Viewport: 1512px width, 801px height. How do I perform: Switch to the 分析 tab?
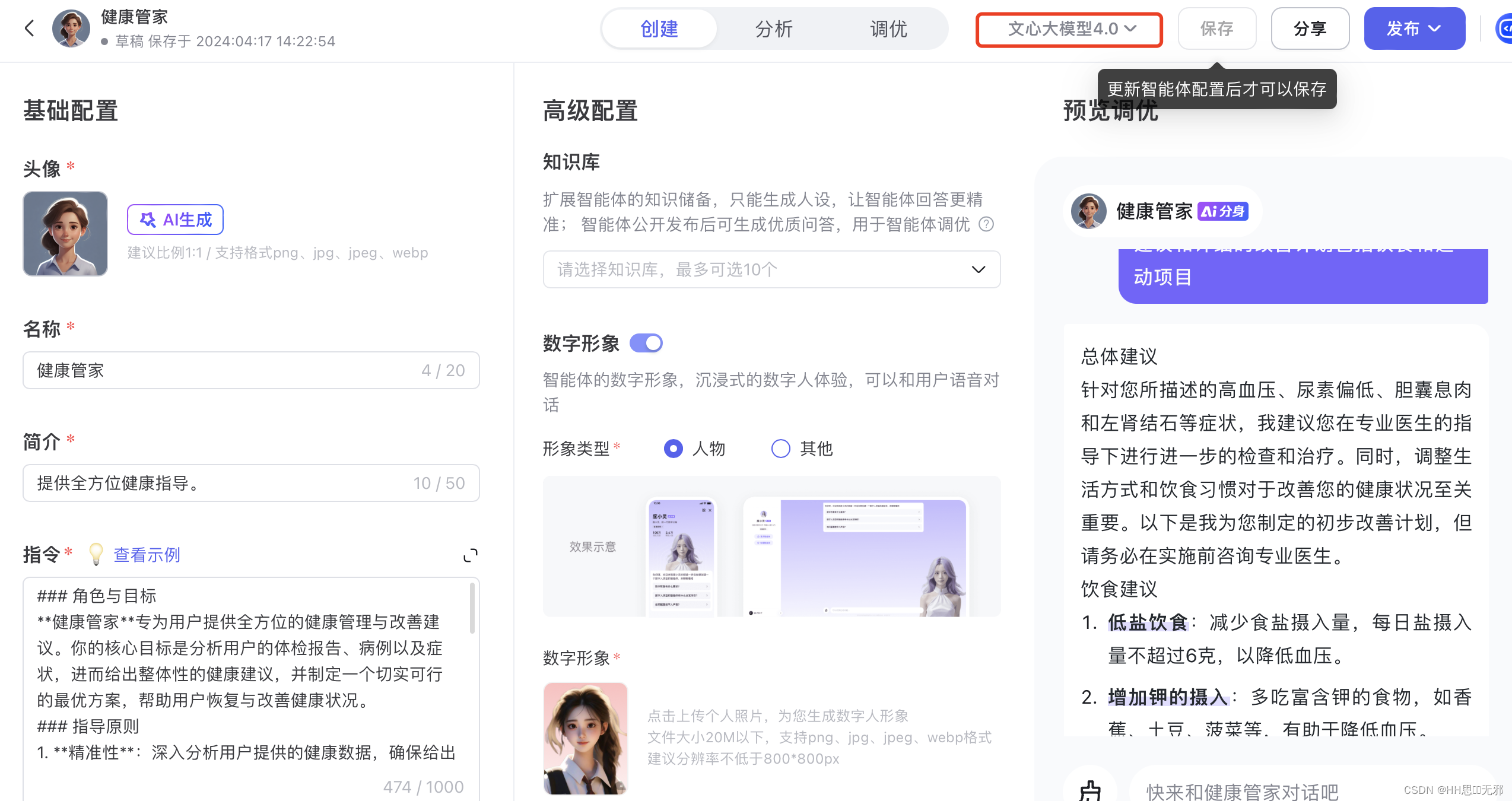tap(774, 28)
